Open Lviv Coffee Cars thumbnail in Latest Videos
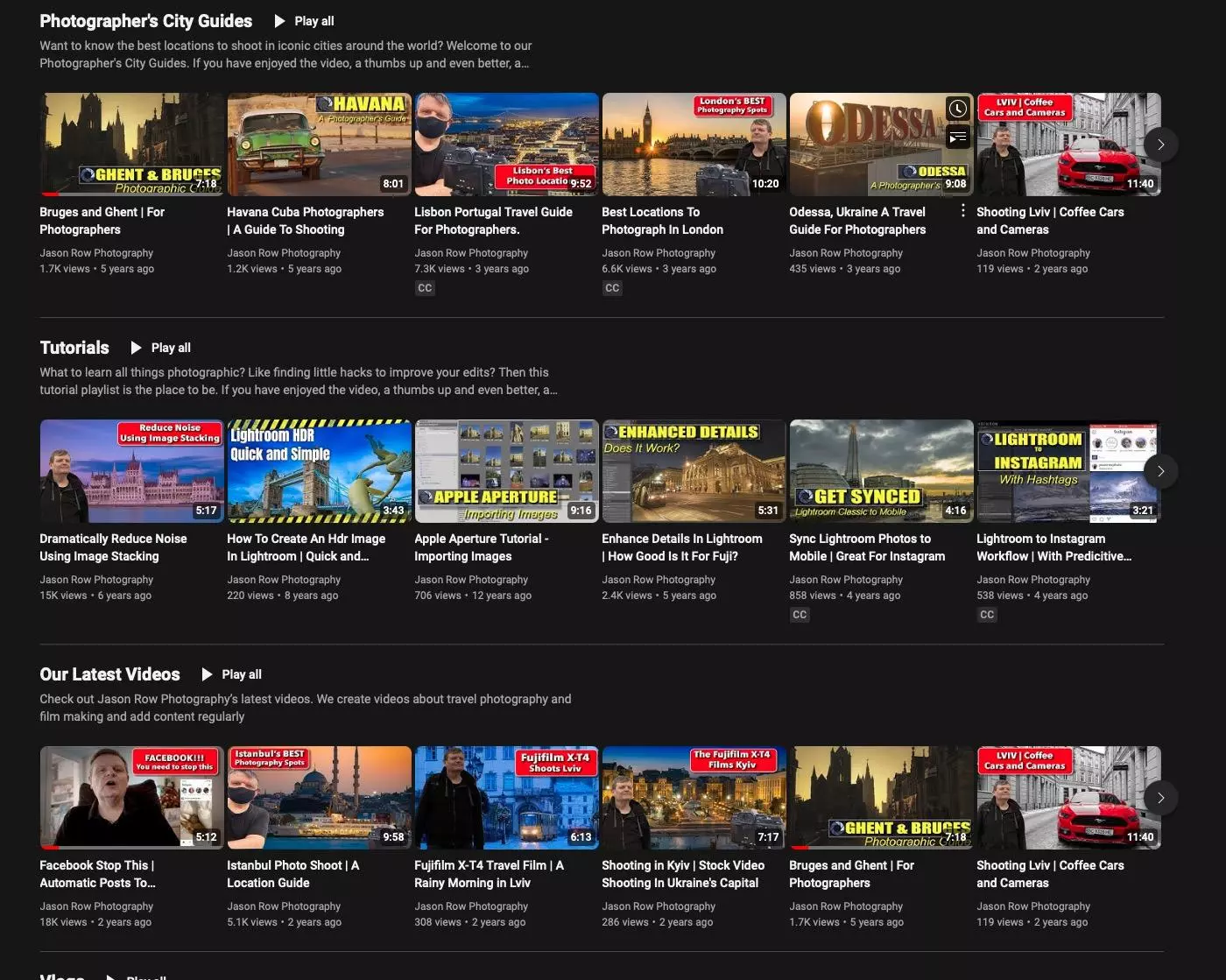1226x980 pixels. (1068, 798)
